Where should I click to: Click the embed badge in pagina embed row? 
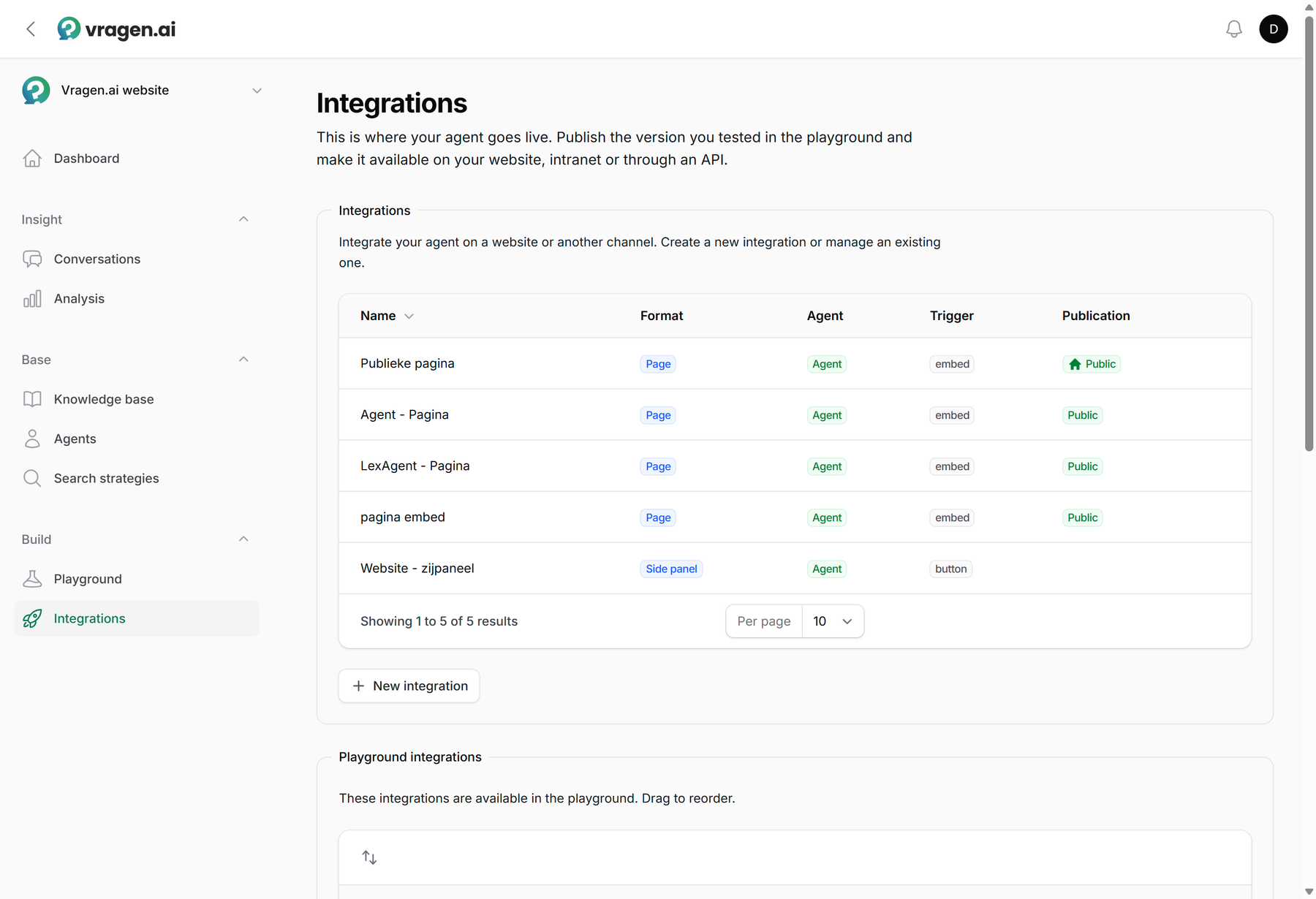click(x=952, y=517)
